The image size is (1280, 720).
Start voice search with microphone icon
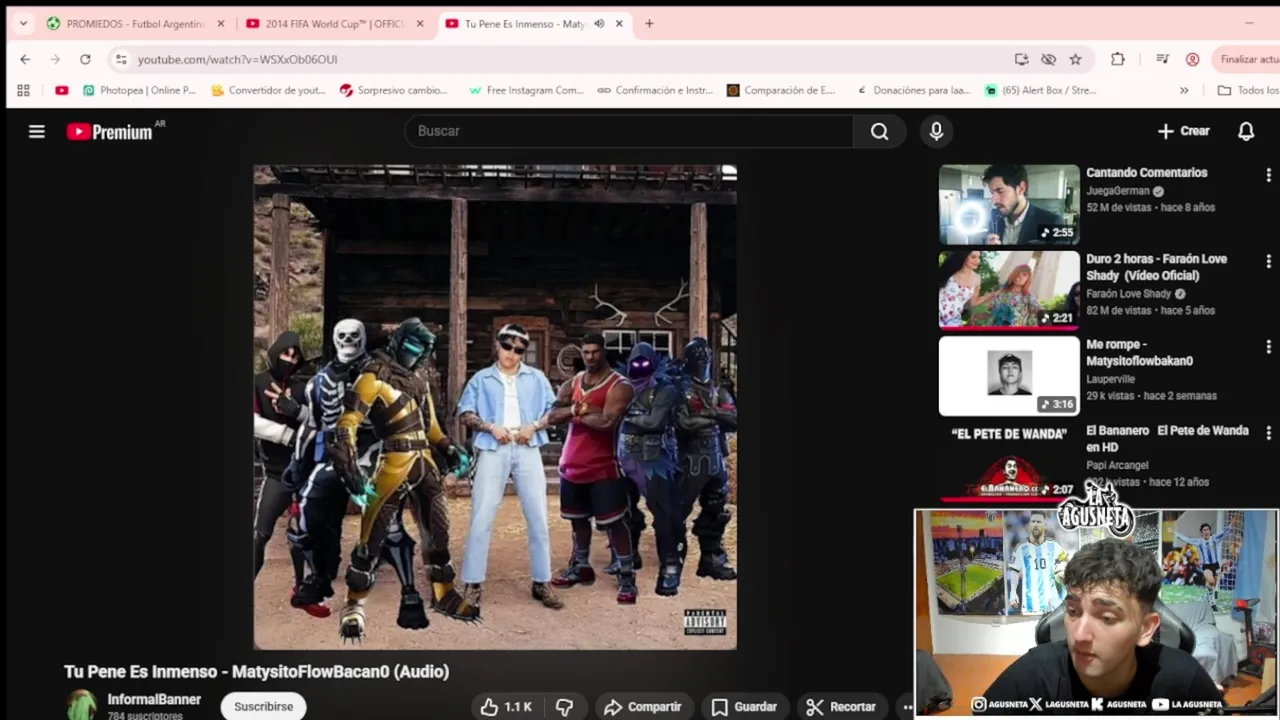[936, 131]
